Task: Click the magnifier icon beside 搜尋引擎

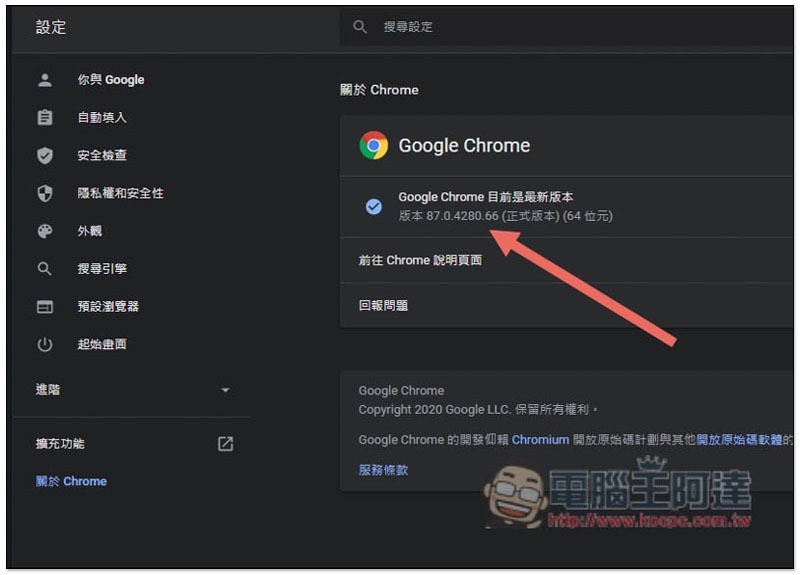Action: pos(44,269)
